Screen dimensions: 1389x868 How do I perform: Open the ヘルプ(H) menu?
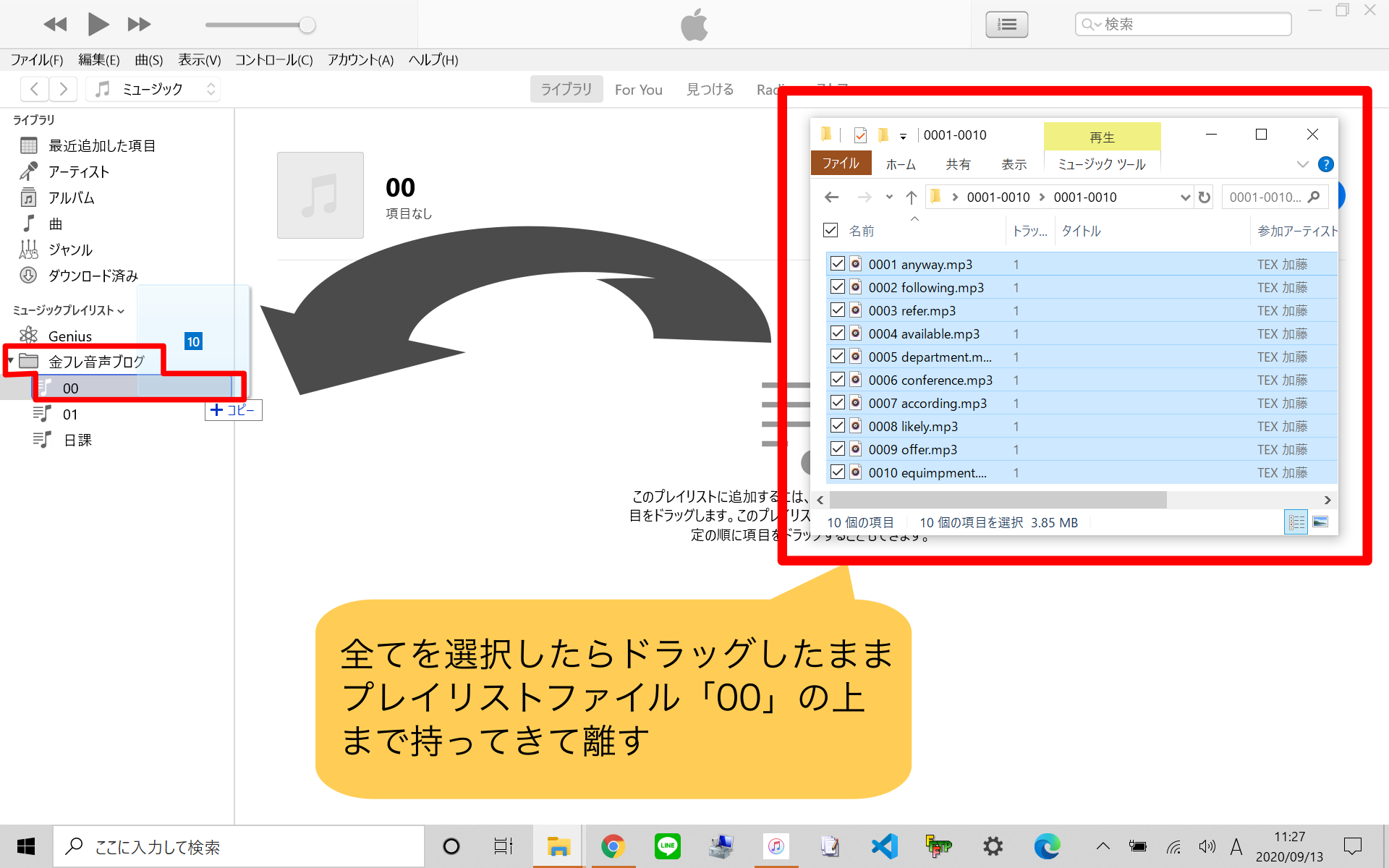click(433, 60)
